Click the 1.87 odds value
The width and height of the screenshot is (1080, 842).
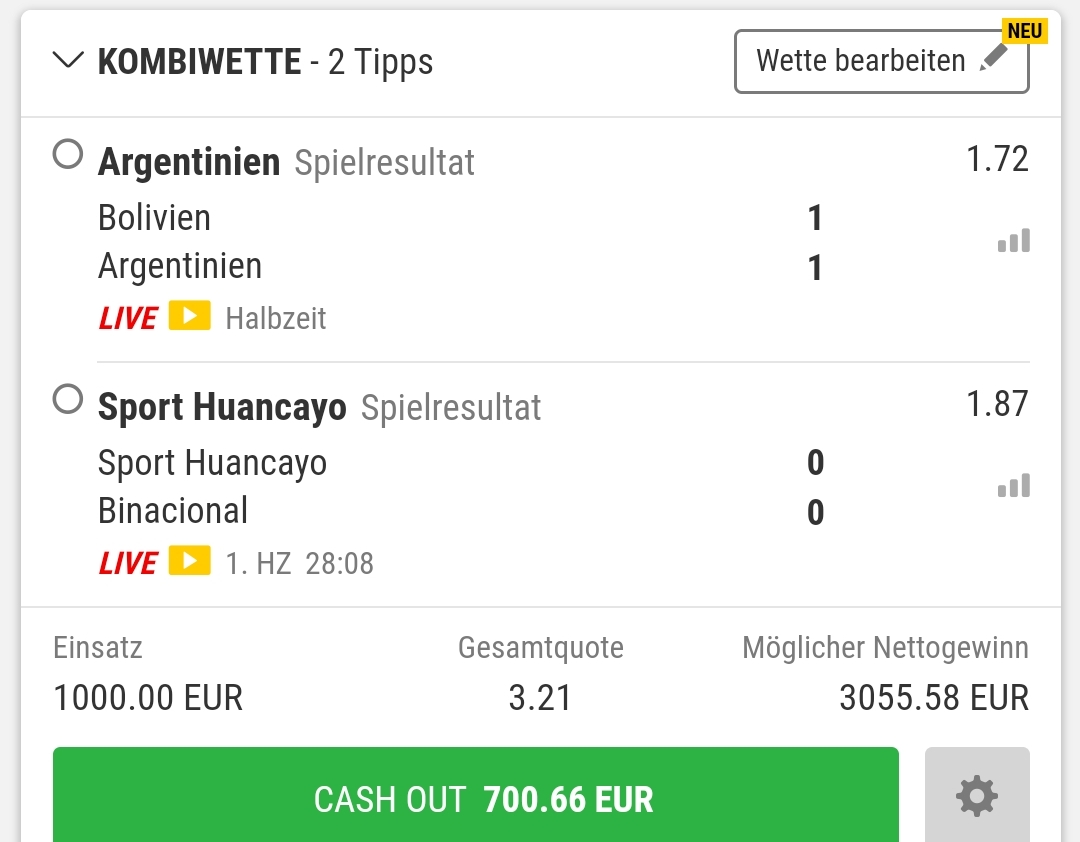tap(997, 404)
